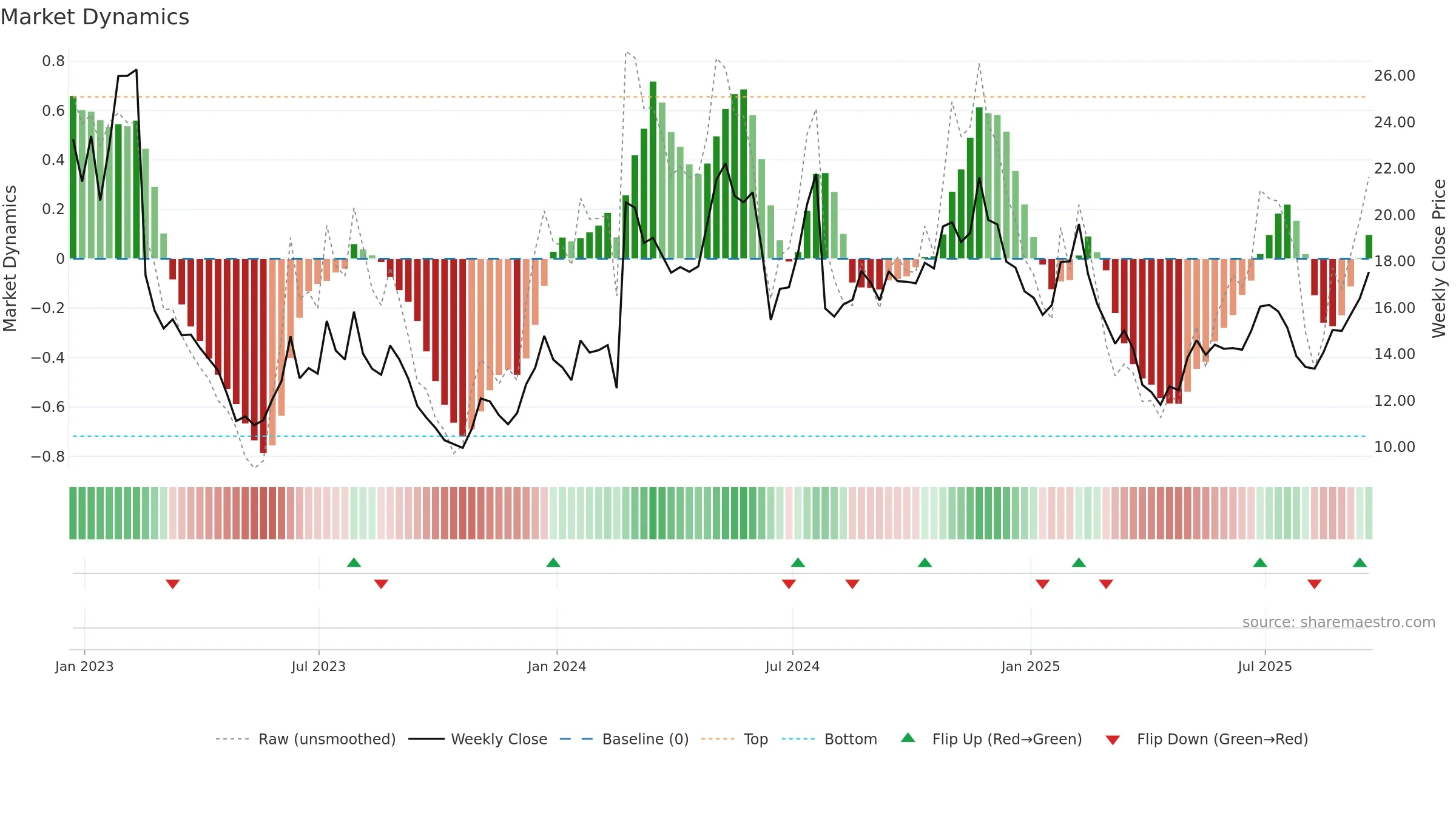The image size is (1456, 819).
Task: Click the Weekly Close Price axis title
Action: pyautogui.click(x=1439, y=258)
